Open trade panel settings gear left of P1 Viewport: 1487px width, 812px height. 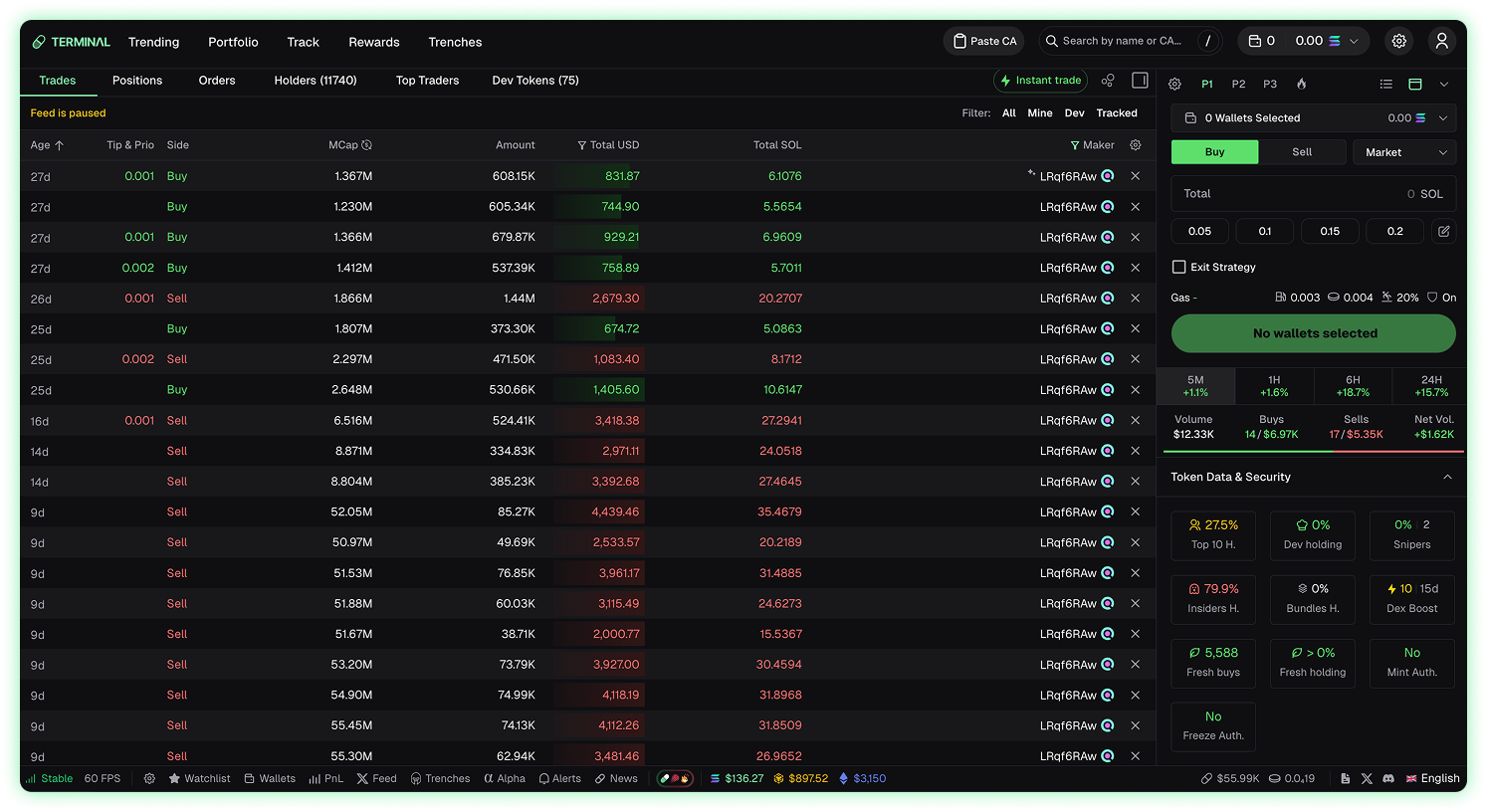1174,85
